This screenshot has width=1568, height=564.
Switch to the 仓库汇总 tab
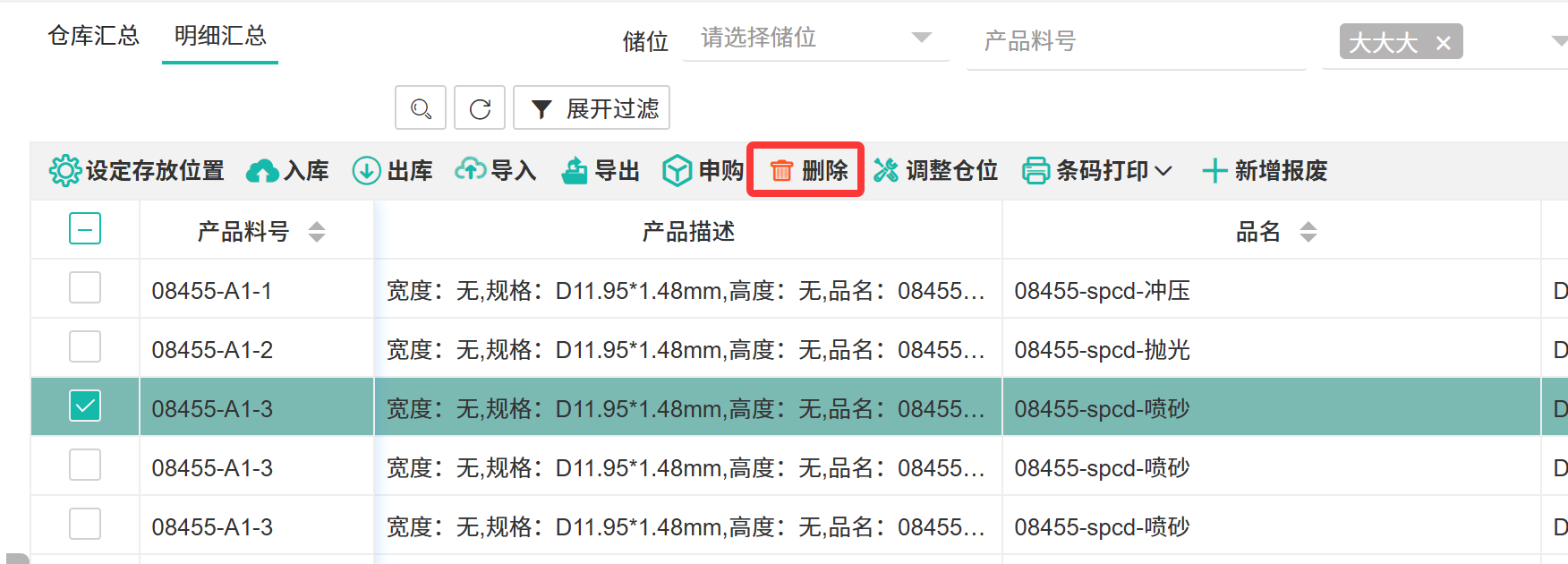click(93, 36)
